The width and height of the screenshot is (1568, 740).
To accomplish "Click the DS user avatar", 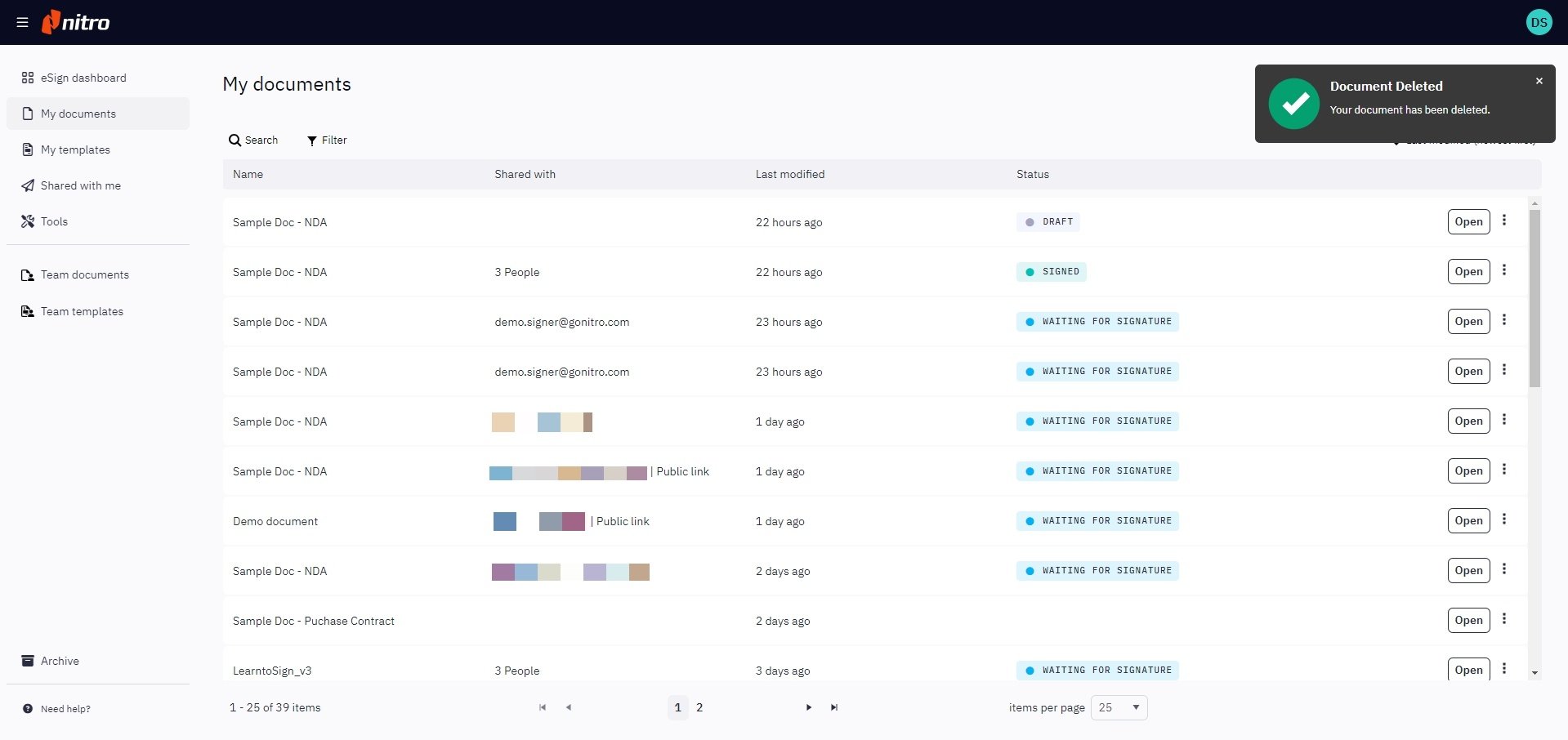I will click(x=1539, y=23).
